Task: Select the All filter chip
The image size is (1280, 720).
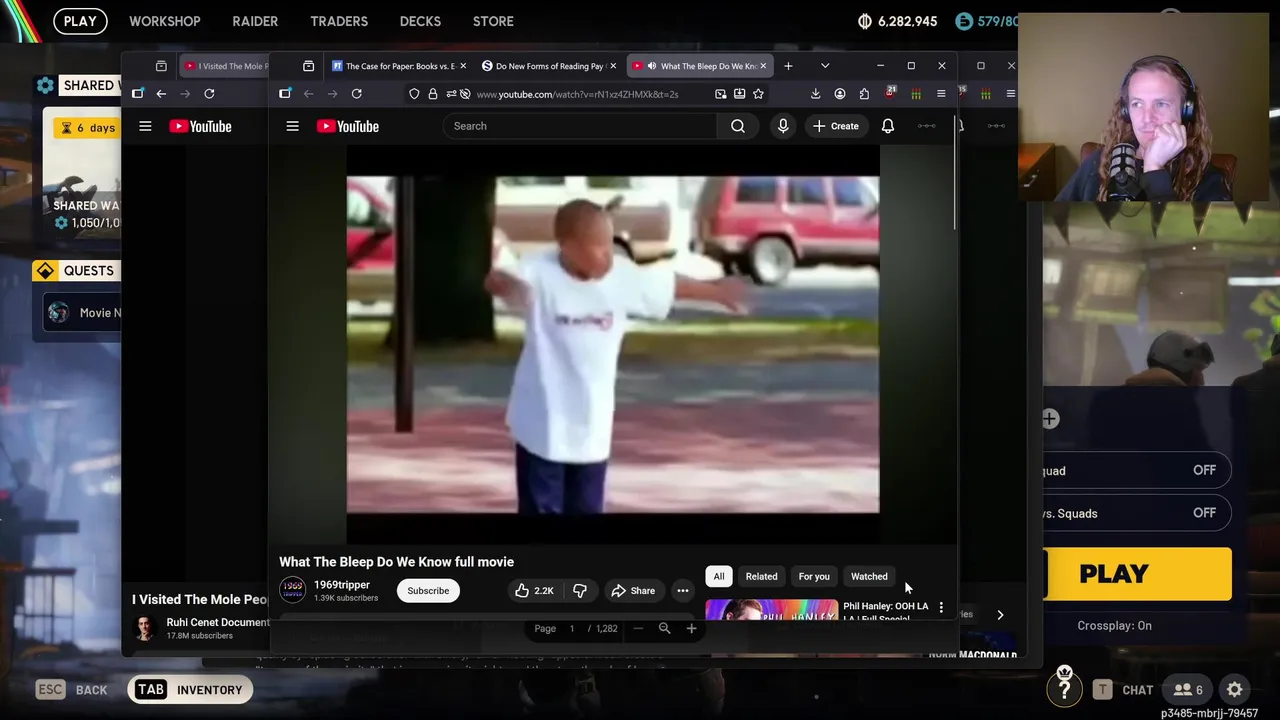Action: [719, 576]
